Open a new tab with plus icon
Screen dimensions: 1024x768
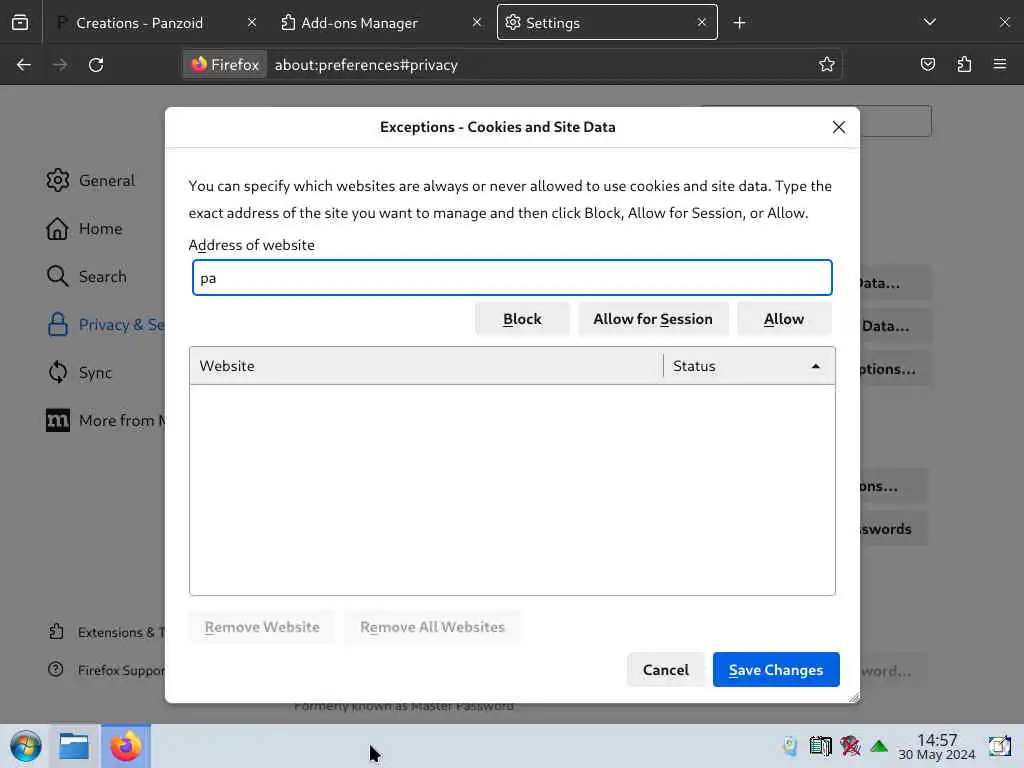coord(739,23)
